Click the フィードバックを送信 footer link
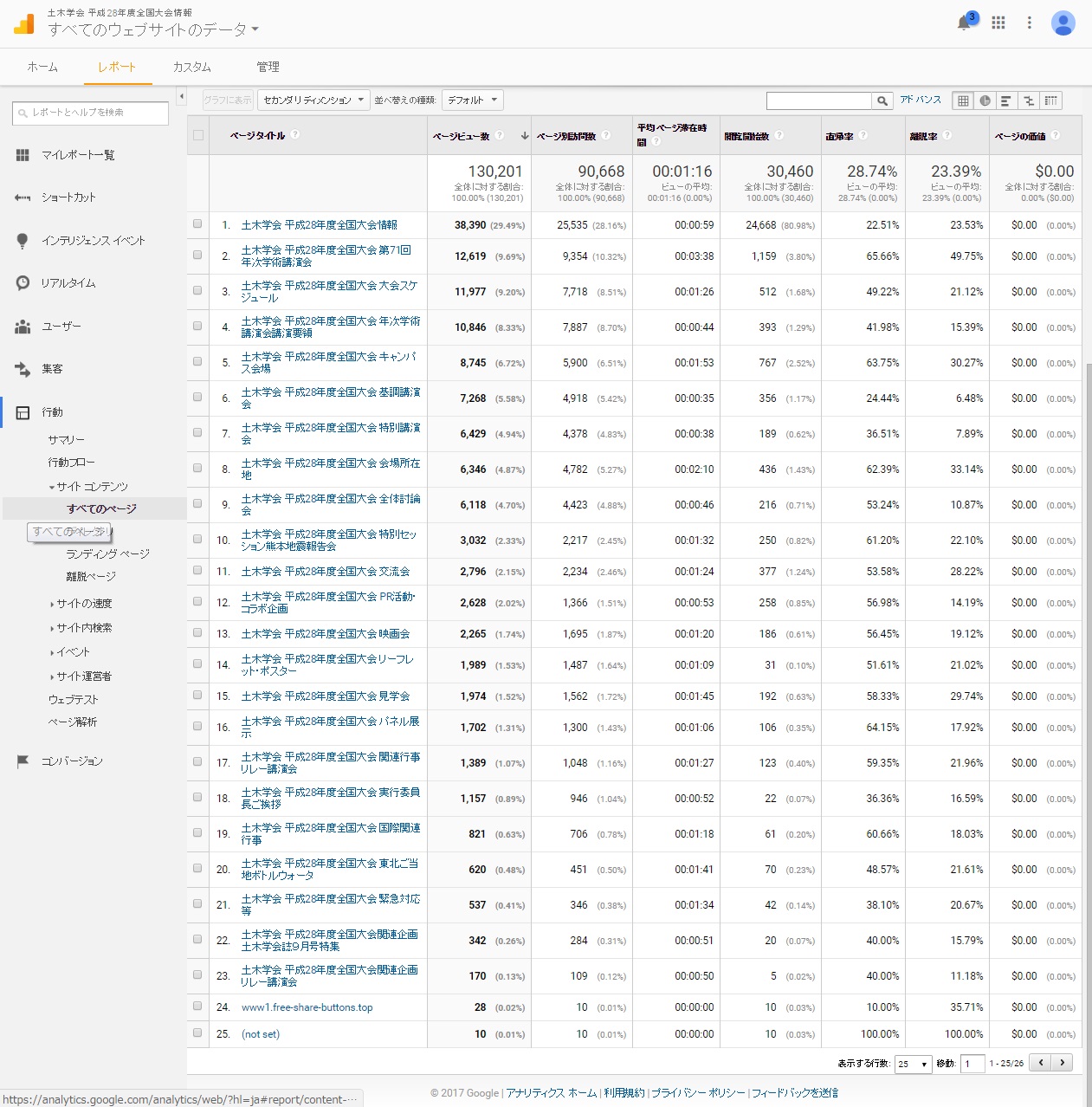 click(794, 1093)
